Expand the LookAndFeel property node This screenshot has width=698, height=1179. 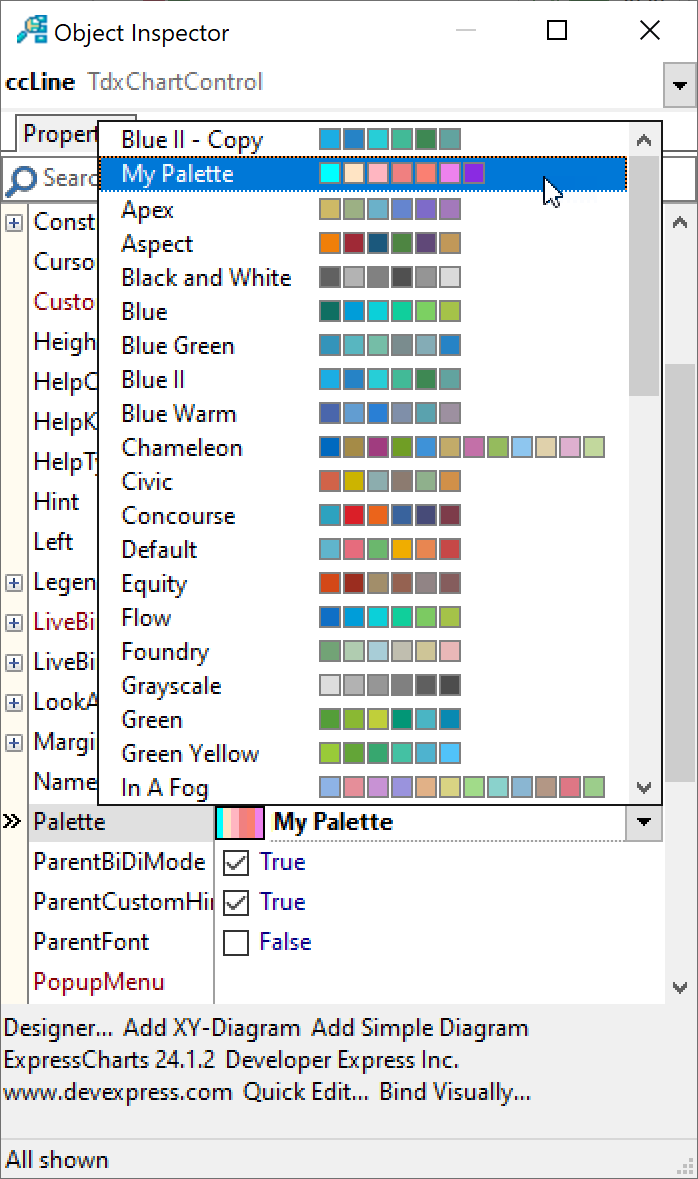(x=14, y=702)
